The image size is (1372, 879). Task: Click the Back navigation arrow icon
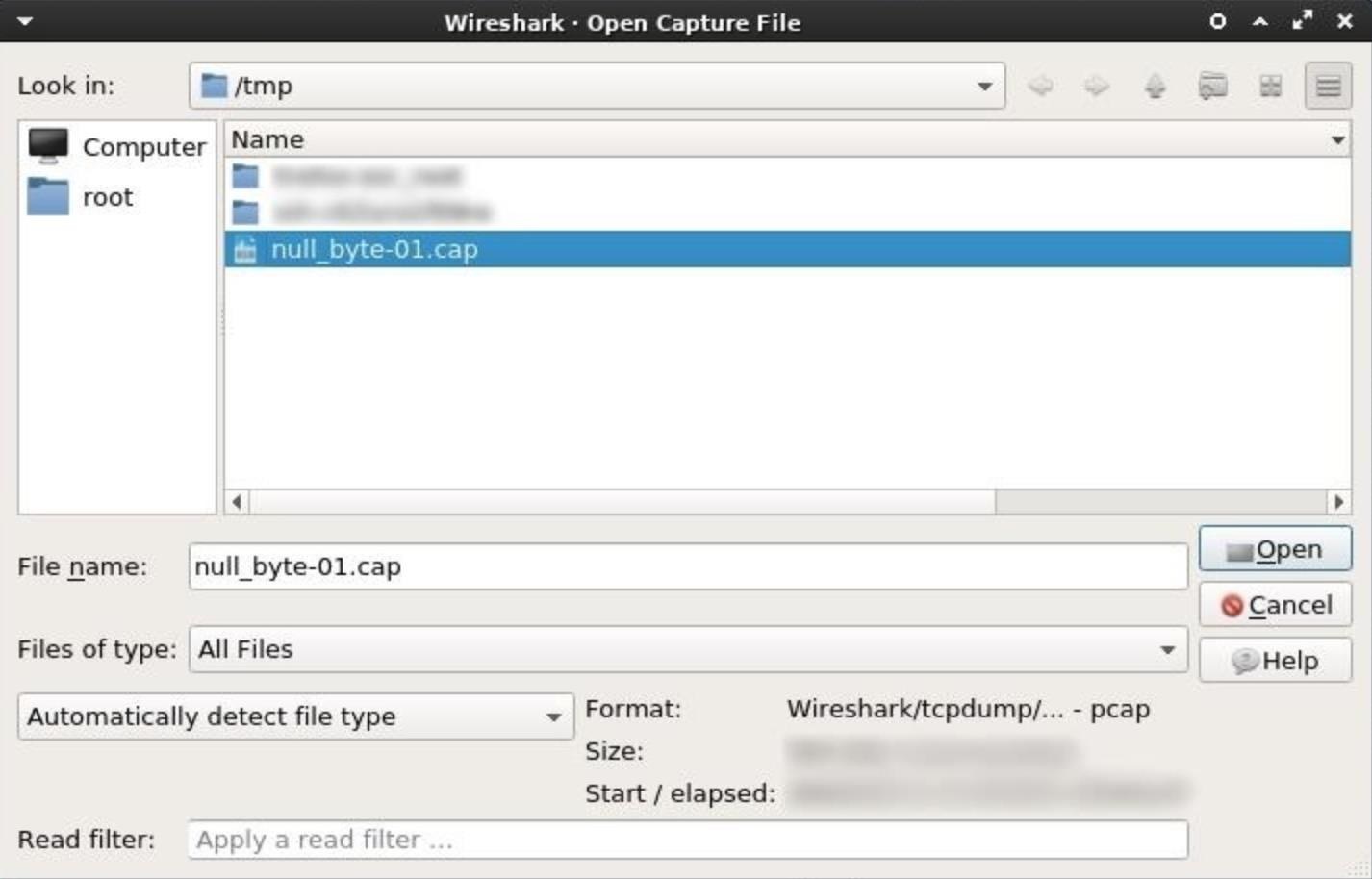tap(1040, 87)
